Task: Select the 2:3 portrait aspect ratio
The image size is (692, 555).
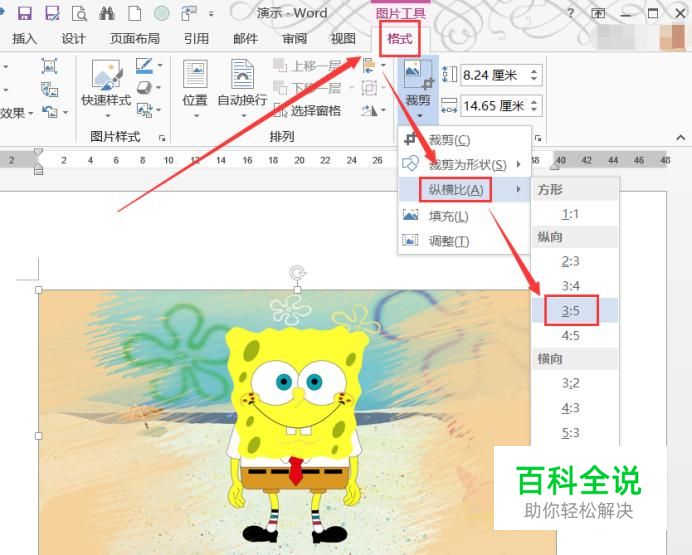Action: tap(574, 261)
